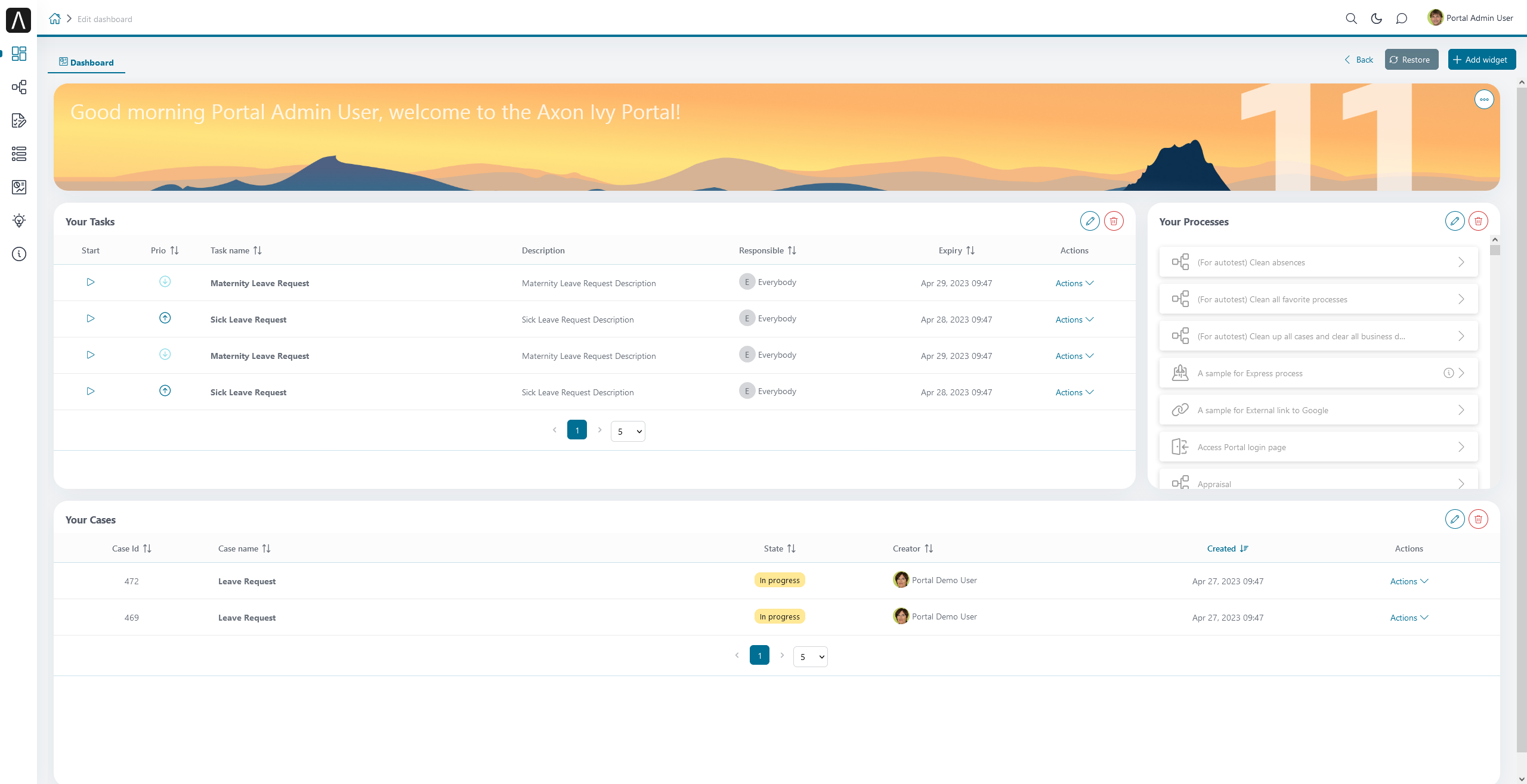The width and height of the screenshot is (1527, 784).
Task: Click In progress badge of case 469
Action: (x=780, y=616)
